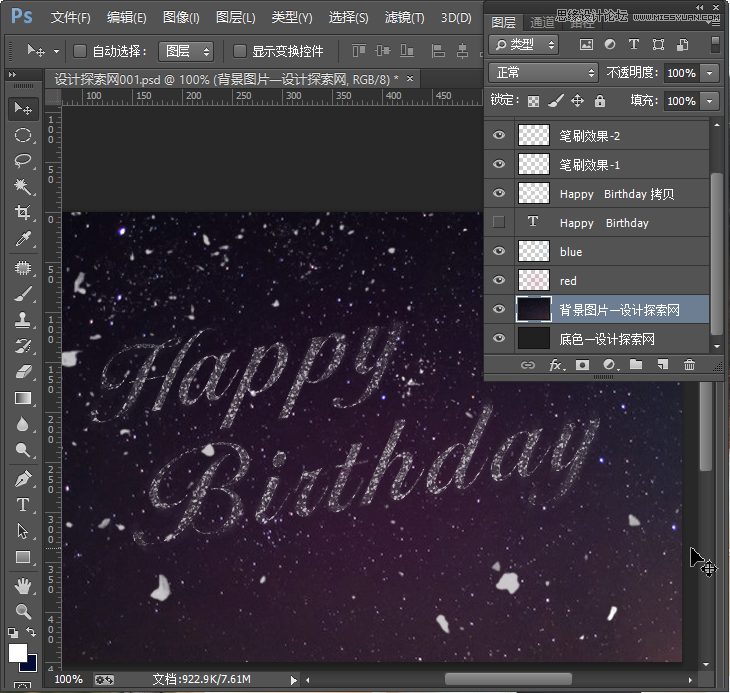
Task: Select the History Brush tool
Action: pos(22,345)
